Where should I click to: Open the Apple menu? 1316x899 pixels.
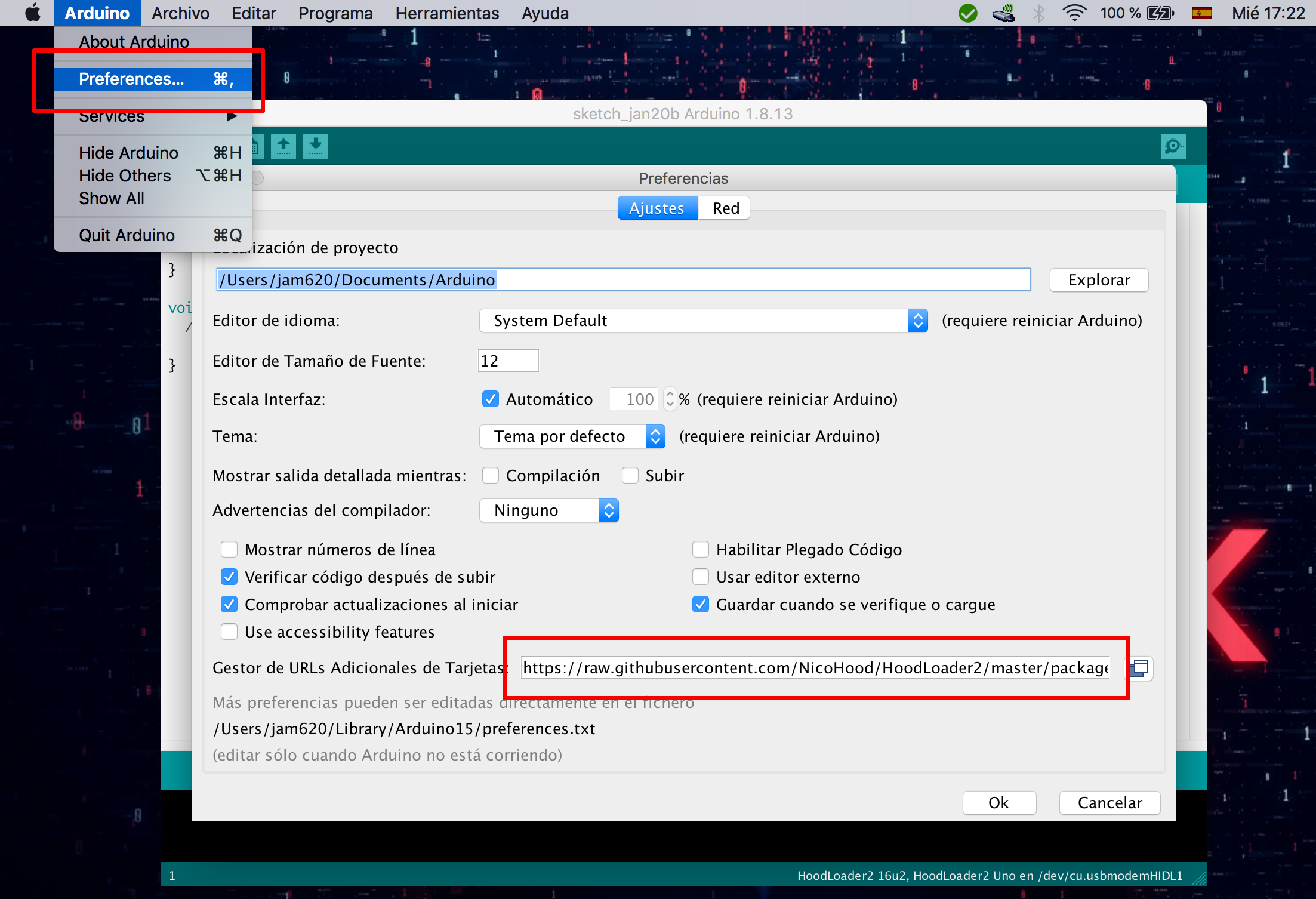[33, 13]
